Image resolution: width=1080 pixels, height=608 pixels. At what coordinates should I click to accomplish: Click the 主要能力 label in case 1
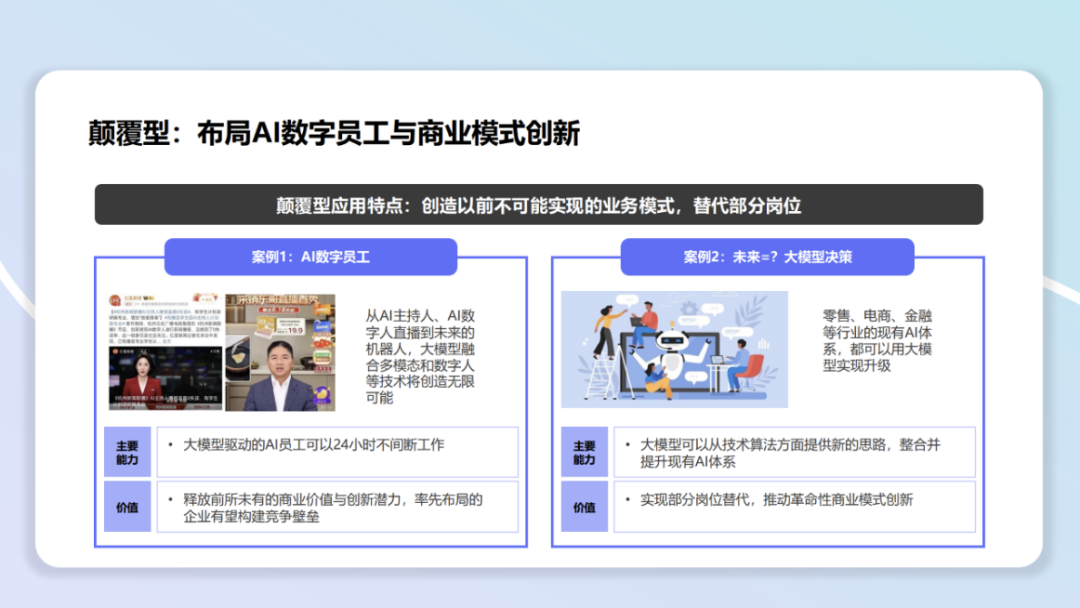(x=127, y=452)
